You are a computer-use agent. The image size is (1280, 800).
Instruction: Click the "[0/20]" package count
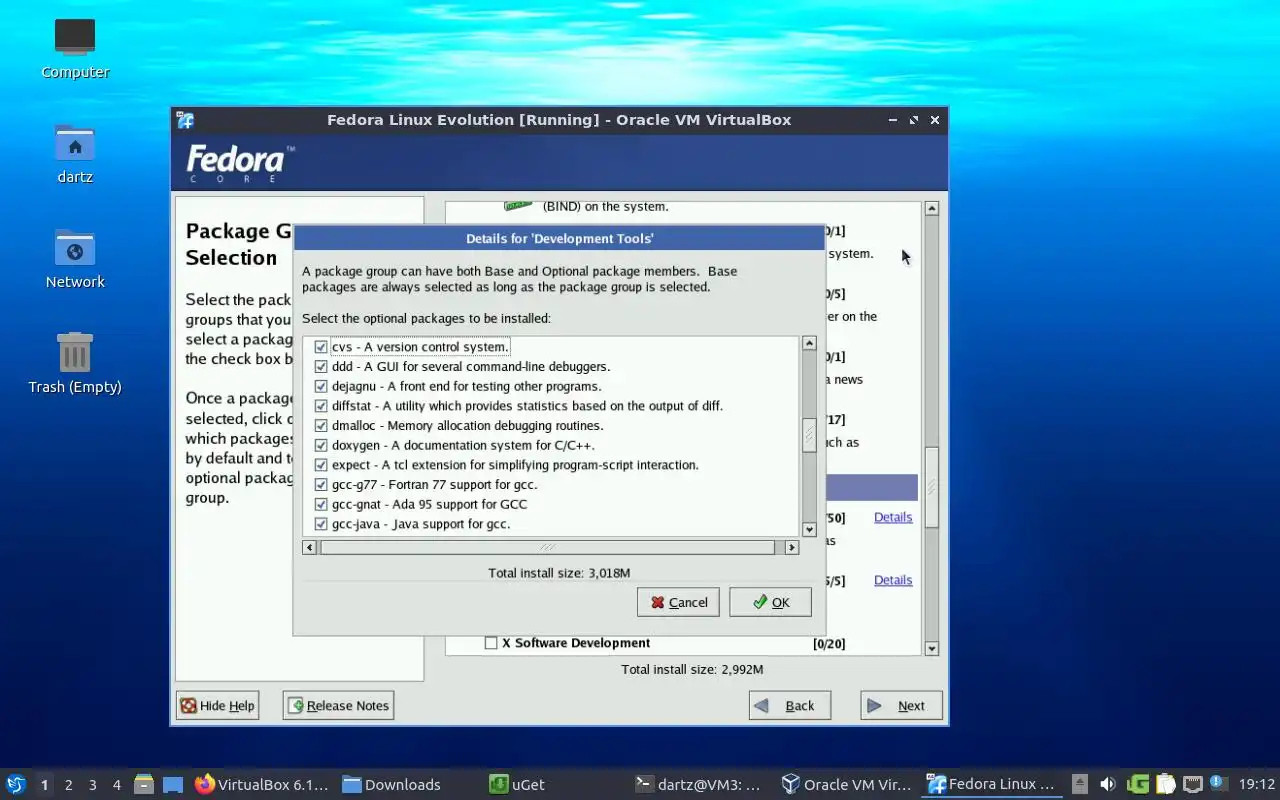tap(829, 643)
